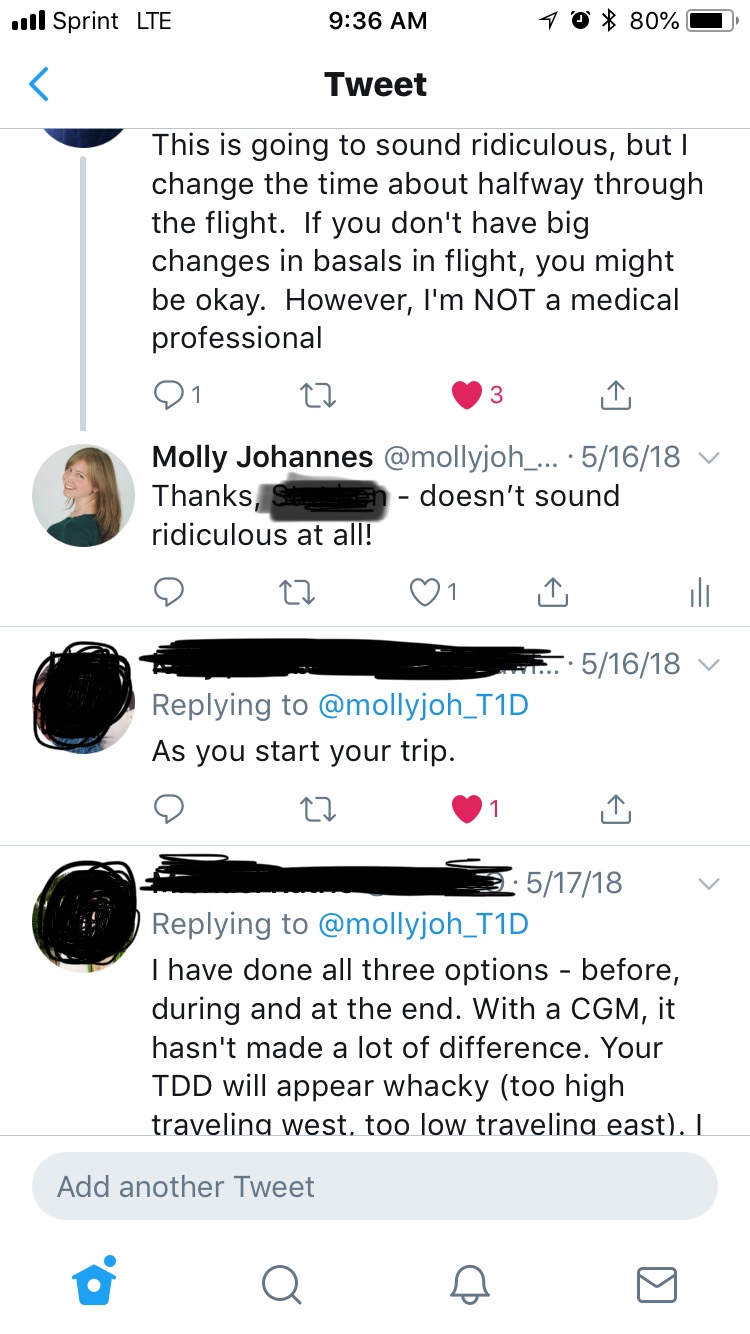
Task: Open options chevron on Molly Johannes's tweet
Action: (x=708, y=458)
